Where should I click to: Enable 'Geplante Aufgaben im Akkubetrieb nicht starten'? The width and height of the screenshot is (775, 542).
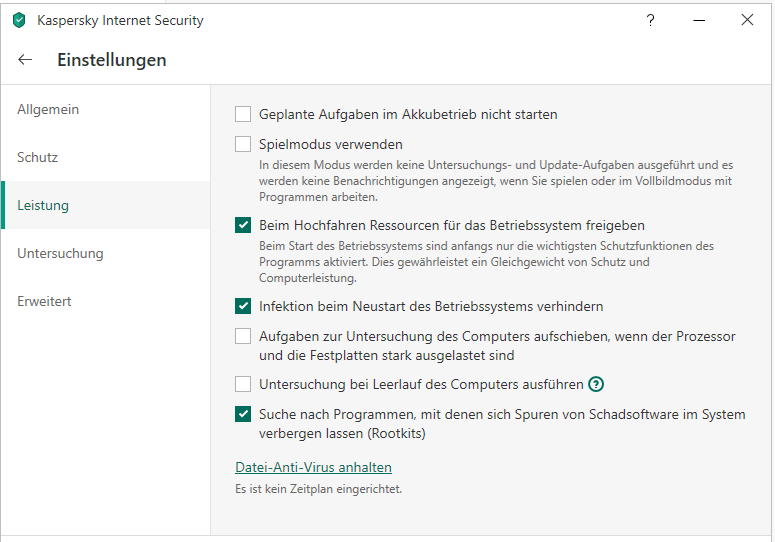(243, 114)
